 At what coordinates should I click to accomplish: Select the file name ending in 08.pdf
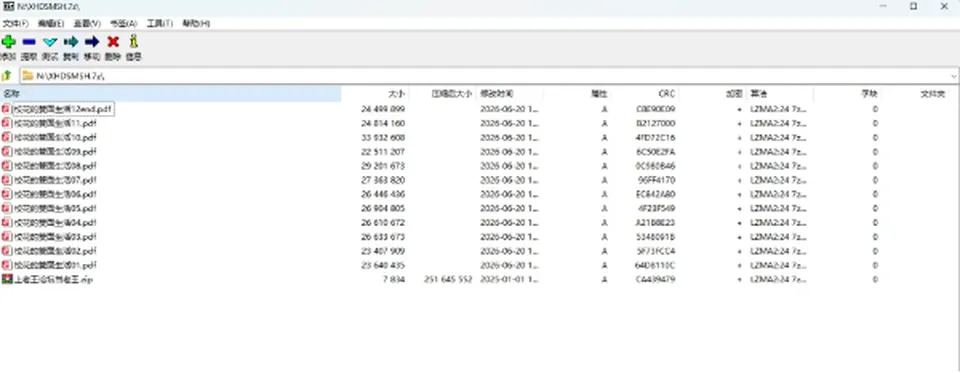pyautogui.click(x=55, y=166)
